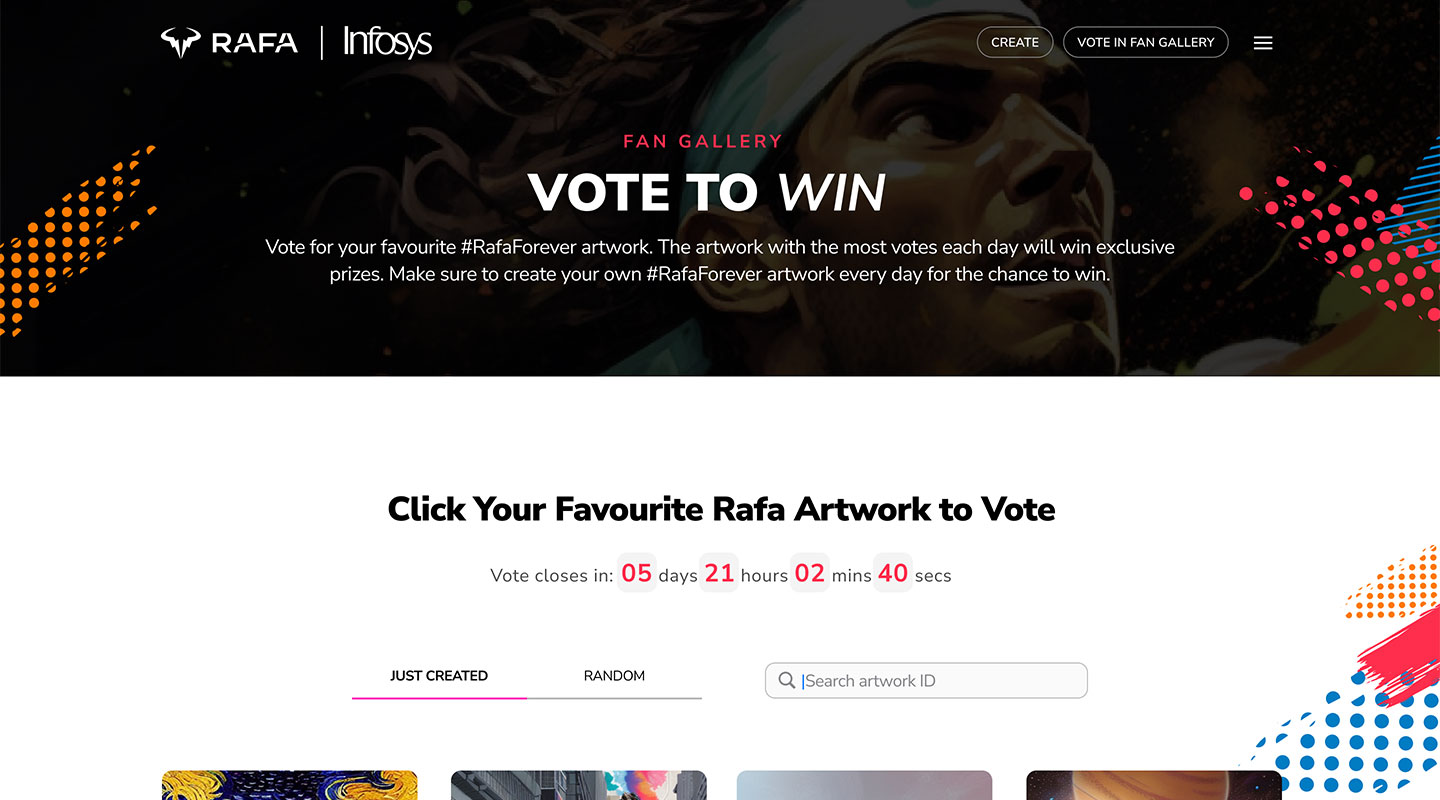Click the days countdown number
Viewport: 1440px width, 800px height.
[636, 573]
